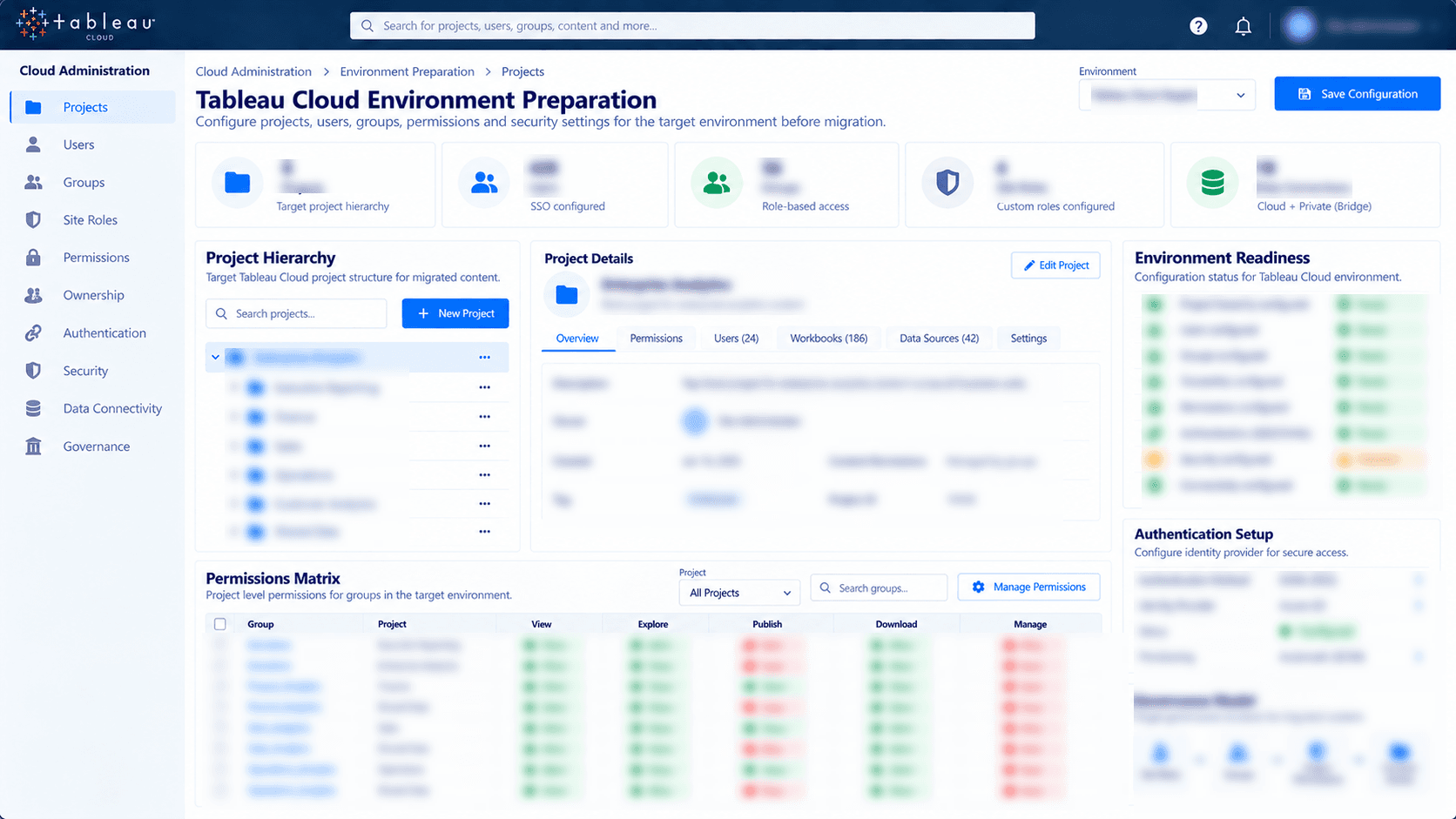
Task: Focus the Search projects field
Action: pyautogui.click(x=296, y=313)
